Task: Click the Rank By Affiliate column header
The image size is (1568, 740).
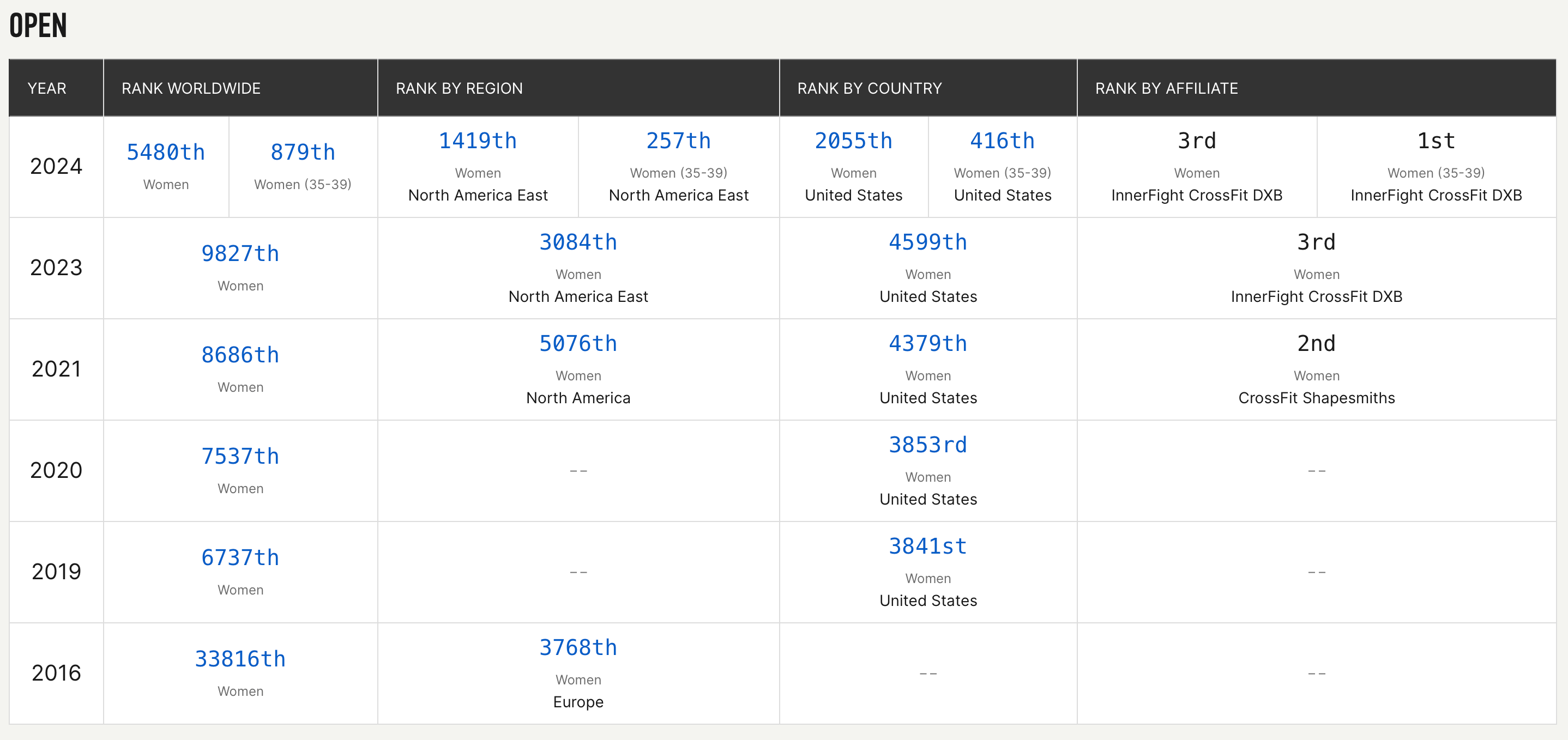Action: (x=1166, y=88)
